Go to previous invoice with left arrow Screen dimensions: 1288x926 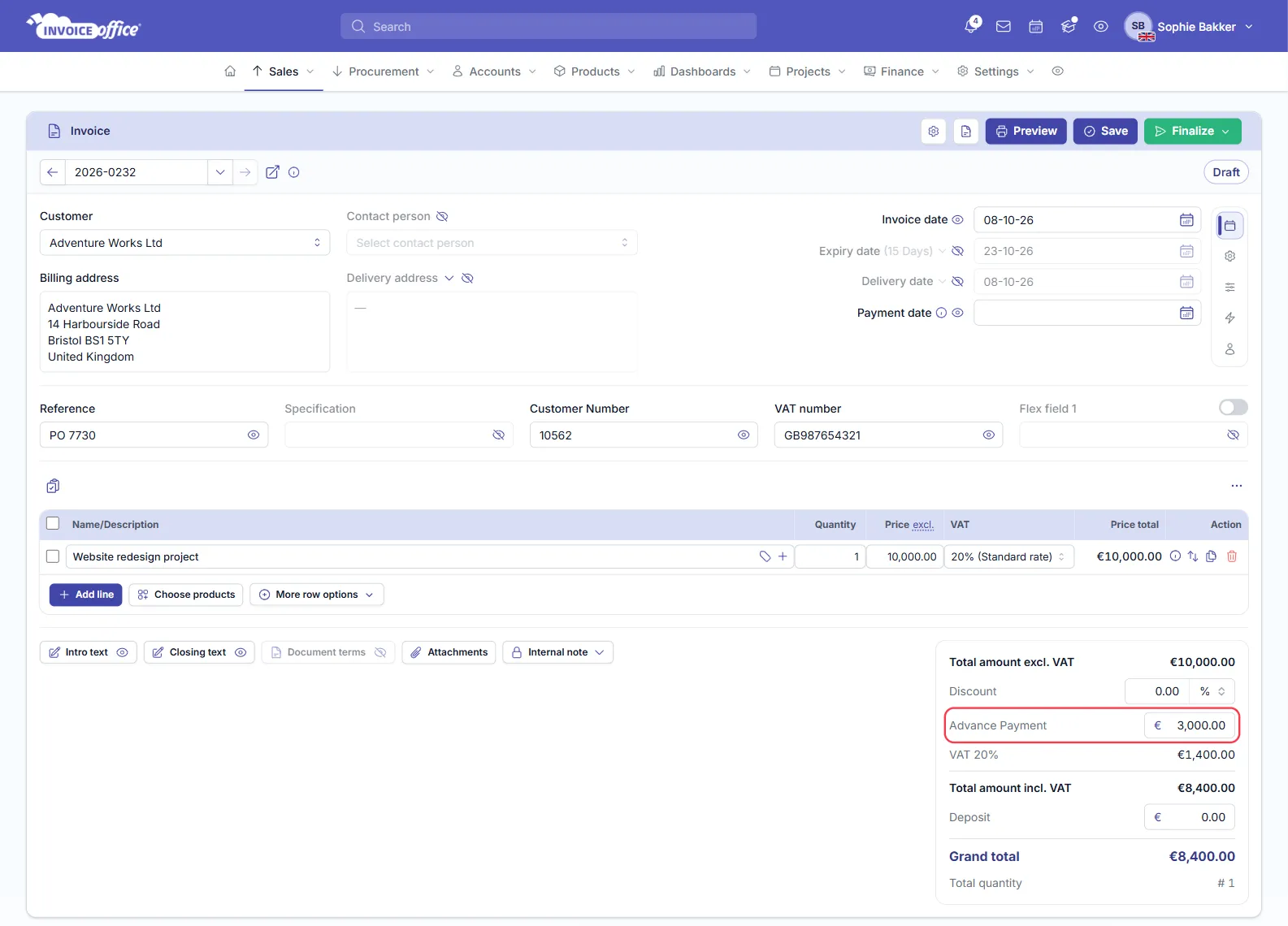(x=53, y=172)
